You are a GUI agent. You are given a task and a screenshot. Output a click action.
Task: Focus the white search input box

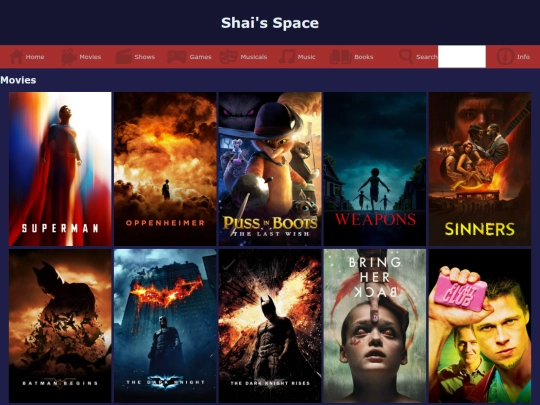tap(462, 56)
